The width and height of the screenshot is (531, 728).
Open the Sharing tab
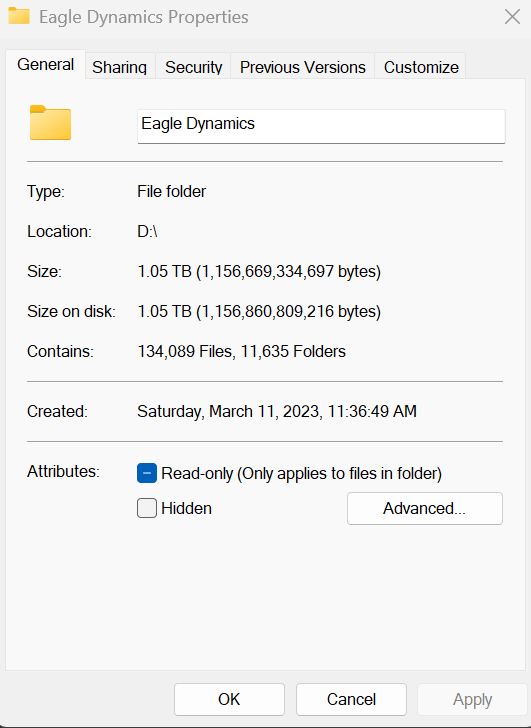pos(119,67)
